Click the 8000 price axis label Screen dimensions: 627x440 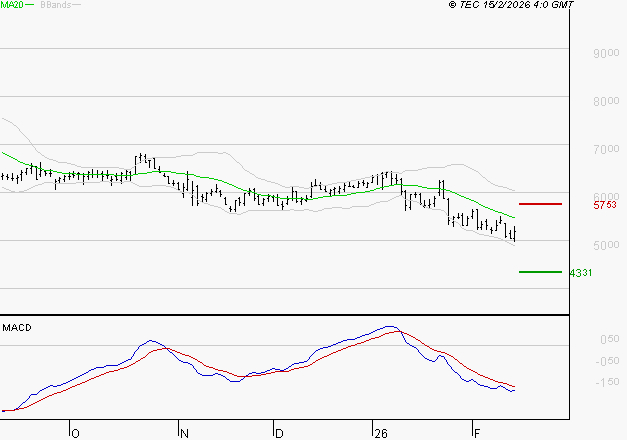pyautogui.click(x=606, y=101)
